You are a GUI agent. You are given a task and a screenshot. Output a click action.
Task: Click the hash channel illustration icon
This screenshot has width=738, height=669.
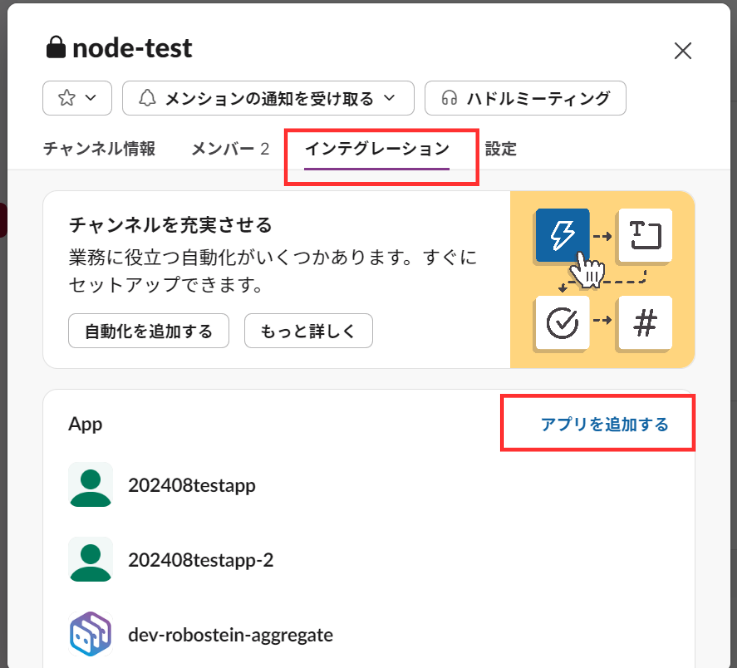645,323
